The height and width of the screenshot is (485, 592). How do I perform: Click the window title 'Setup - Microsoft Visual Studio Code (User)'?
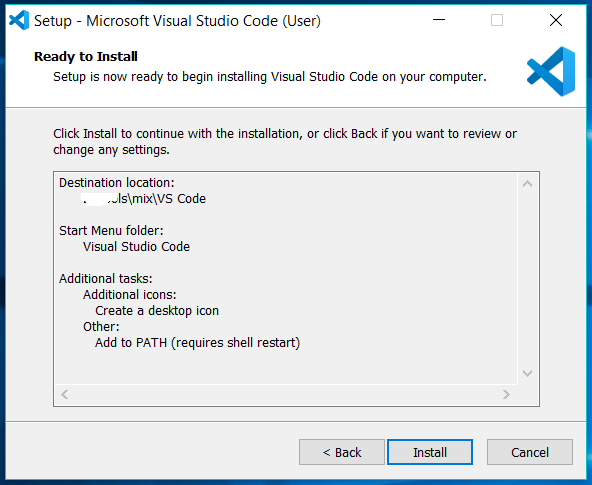(177, 21)
